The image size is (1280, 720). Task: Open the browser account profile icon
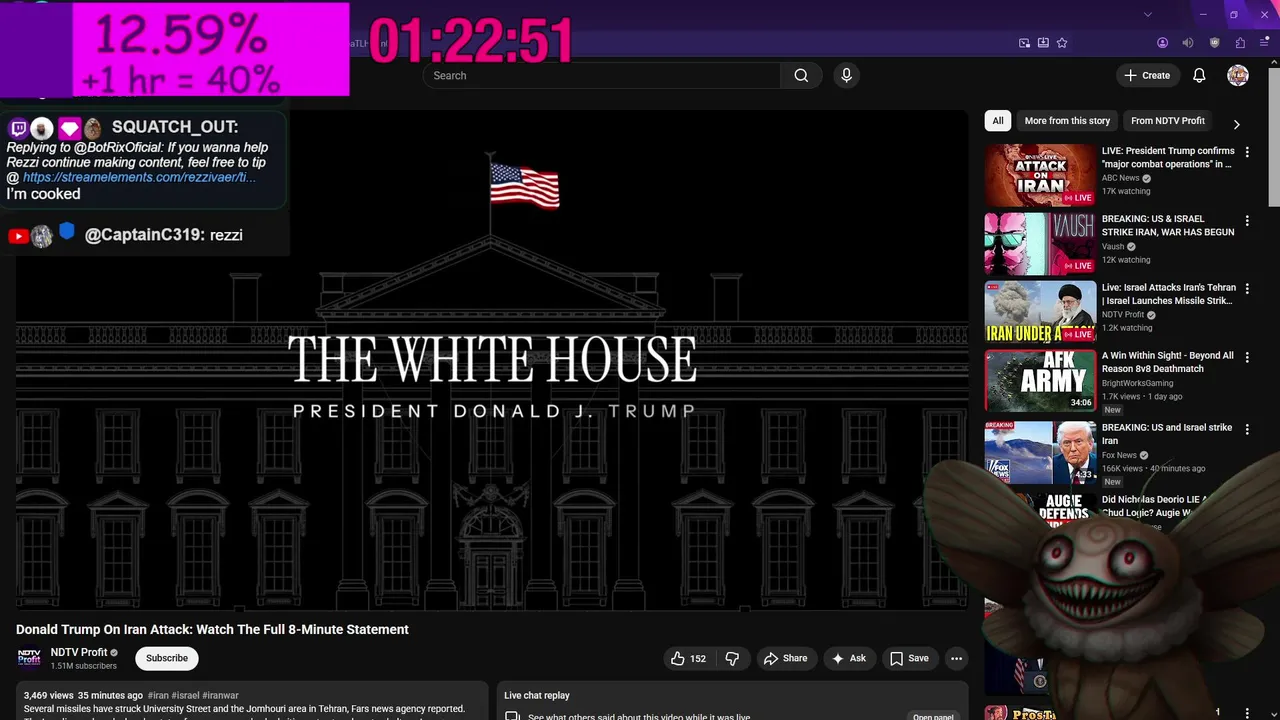coord(1162,43)
